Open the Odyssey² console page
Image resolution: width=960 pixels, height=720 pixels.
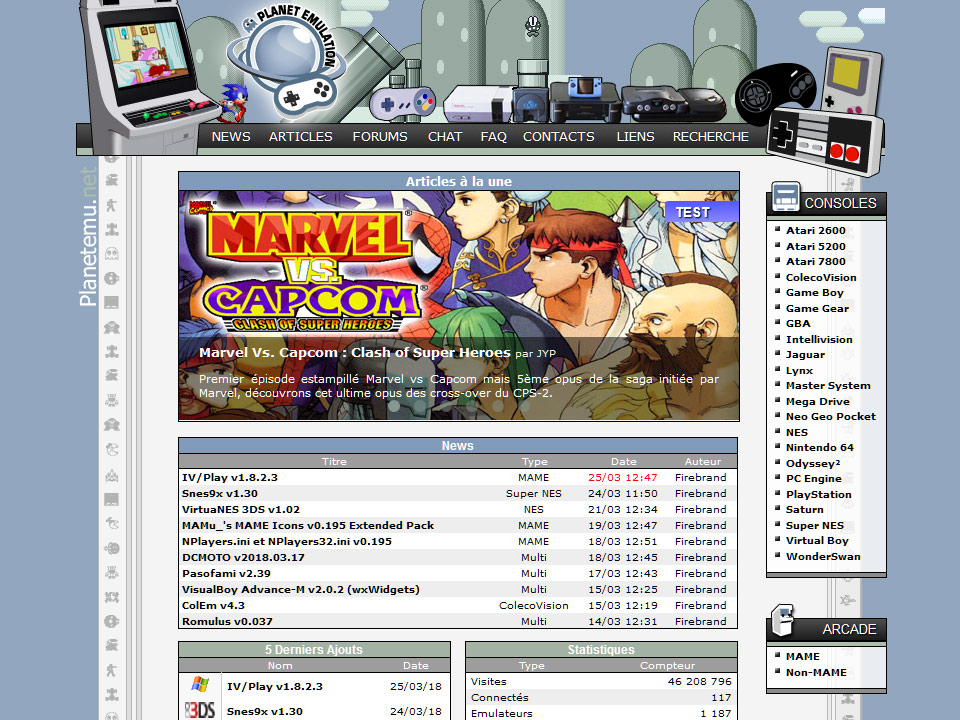(813, 463)
